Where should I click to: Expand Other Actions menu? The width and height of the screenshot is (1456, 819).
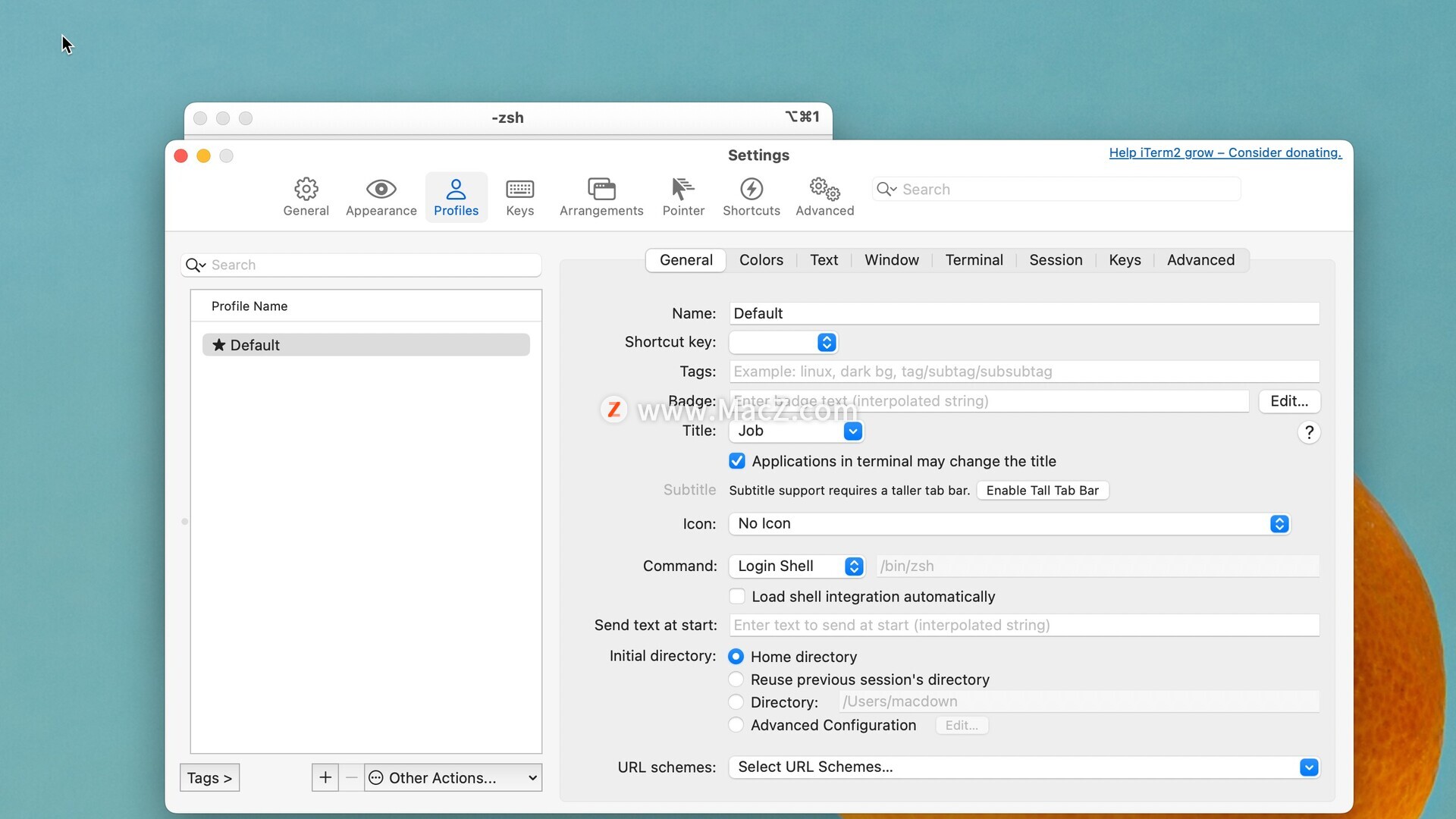pyautogui.click(x=453, y=777)
